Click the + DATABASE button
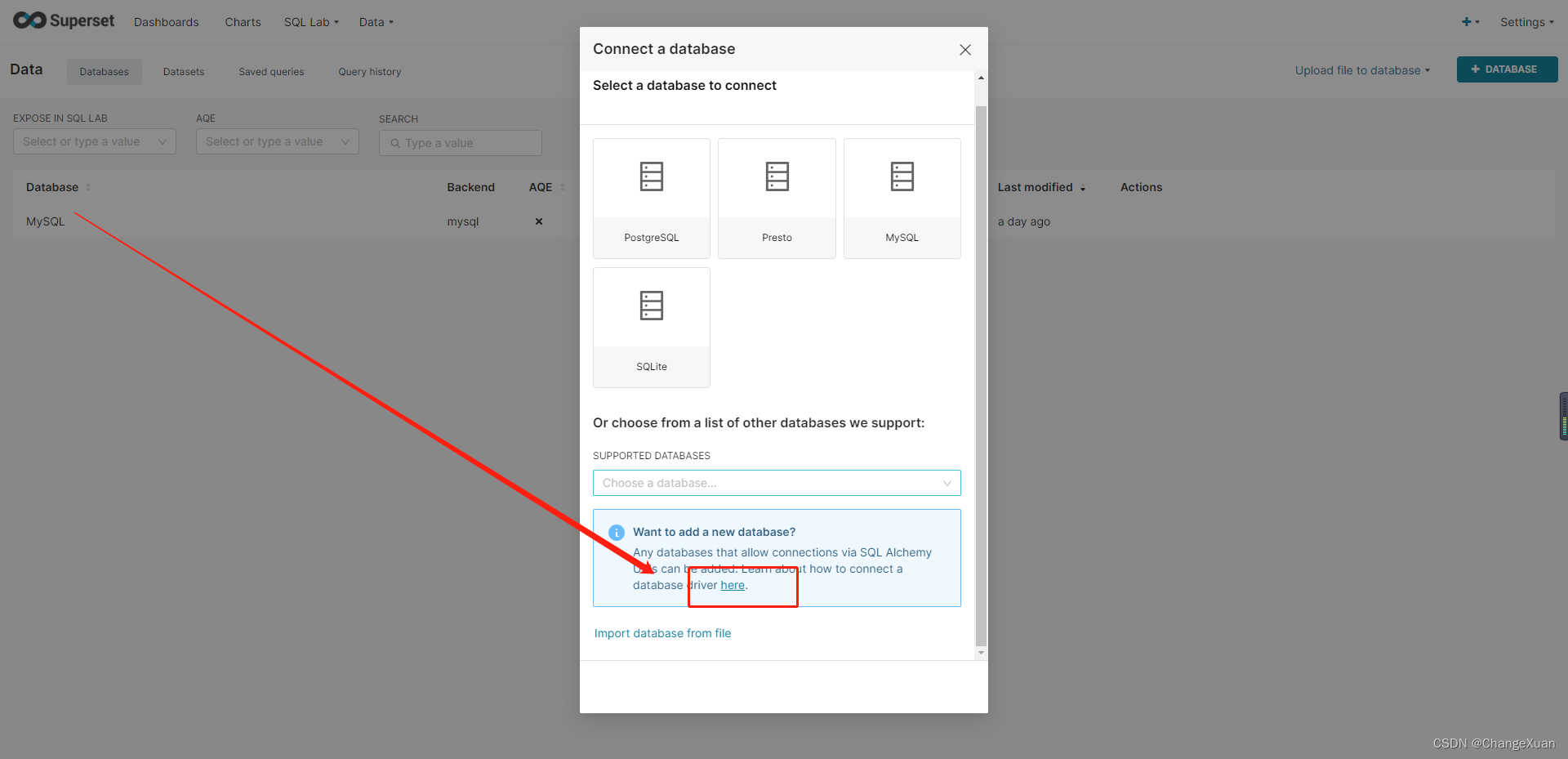Image resolution: width=1568 pixels, height=759 pixels. 1507,69
